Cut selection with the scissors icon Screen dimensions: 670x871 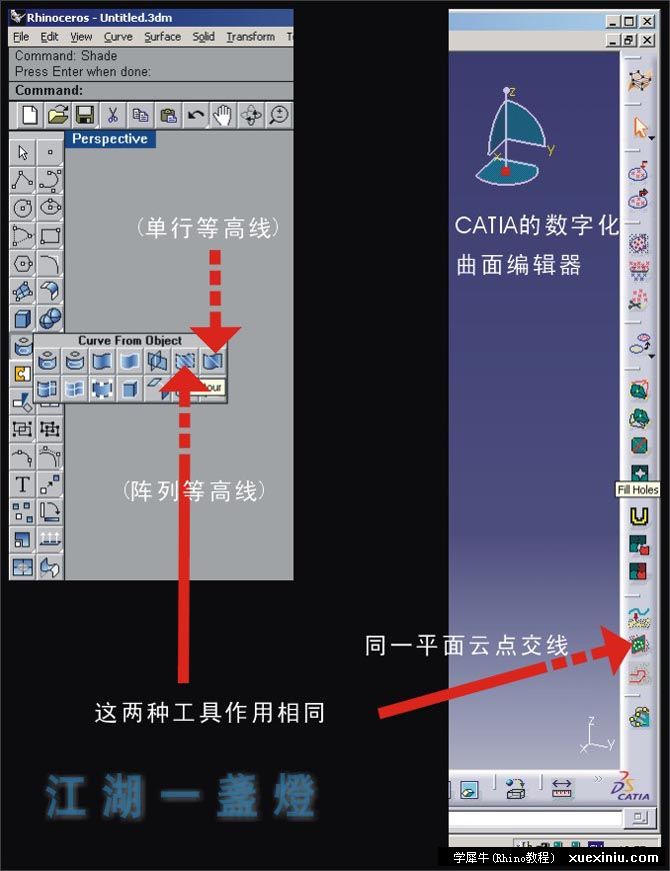click(x=113, y=116)
